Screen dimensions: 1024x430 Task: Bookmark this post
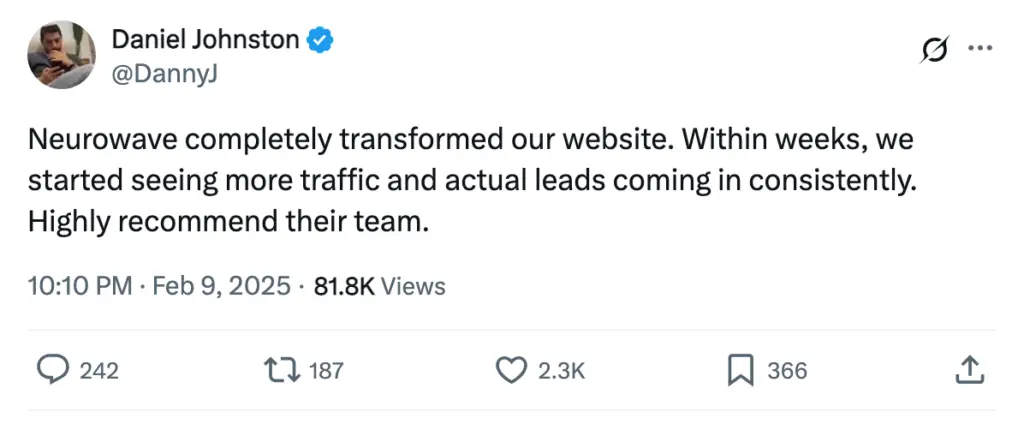pos(739,371)
